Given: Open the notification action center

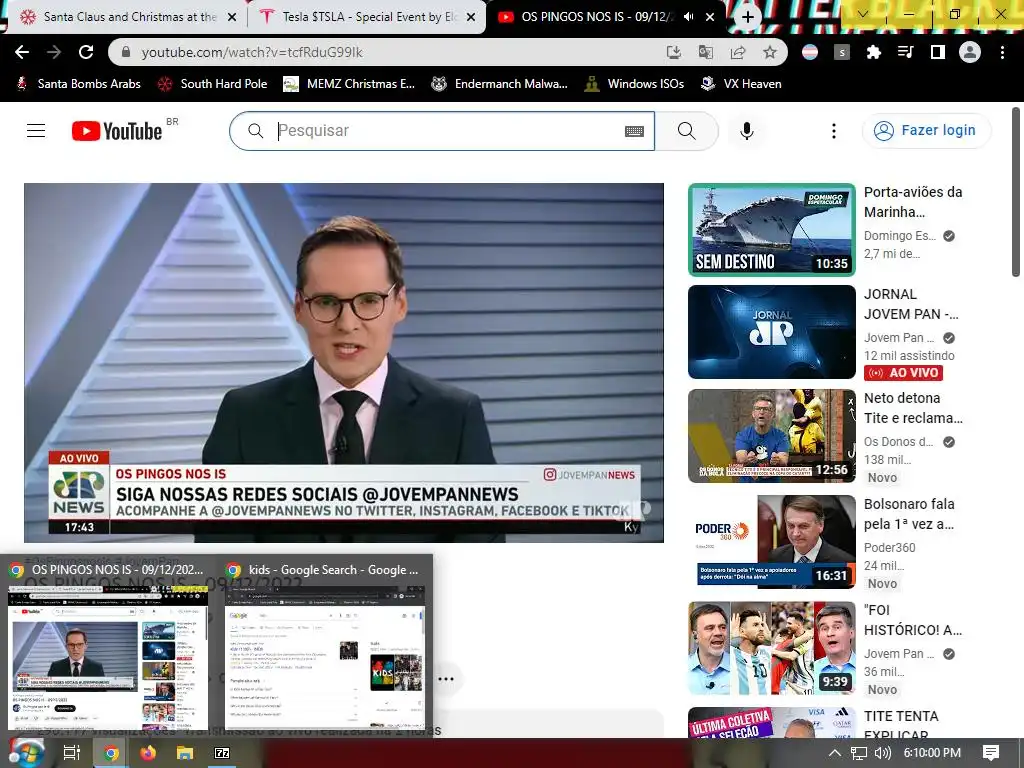Looking at the screenshot, I should 991,753.
